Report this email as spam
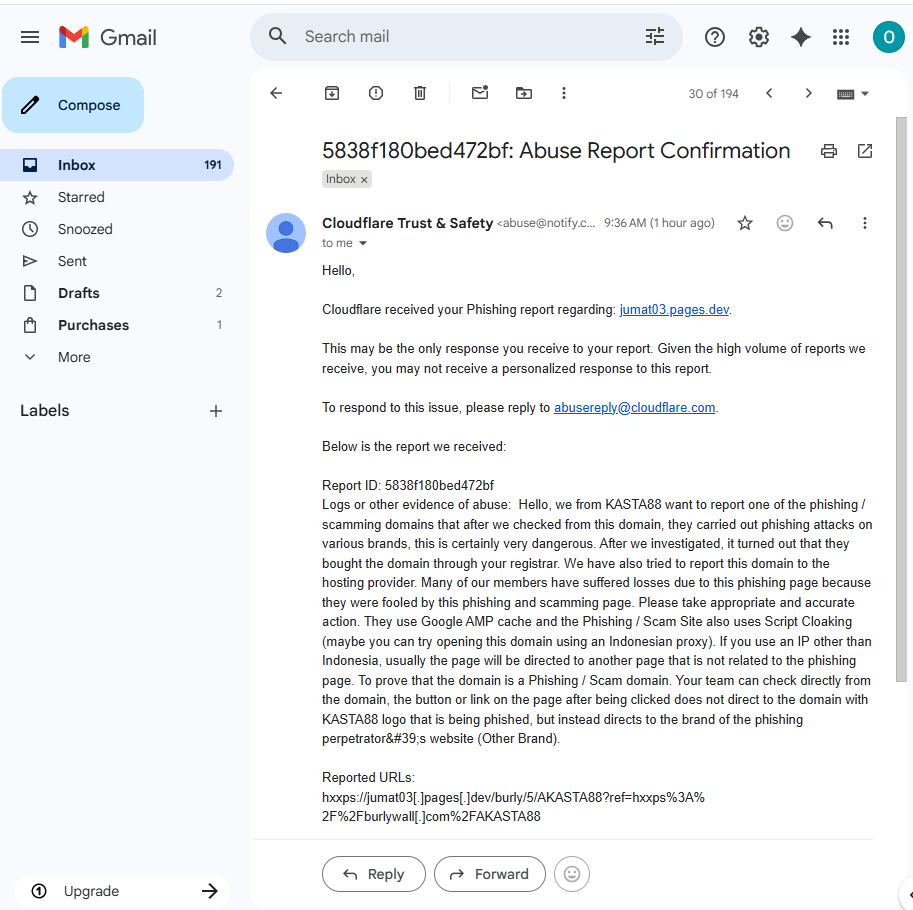This screenshot has width=913, height=910. coord(376,93)
